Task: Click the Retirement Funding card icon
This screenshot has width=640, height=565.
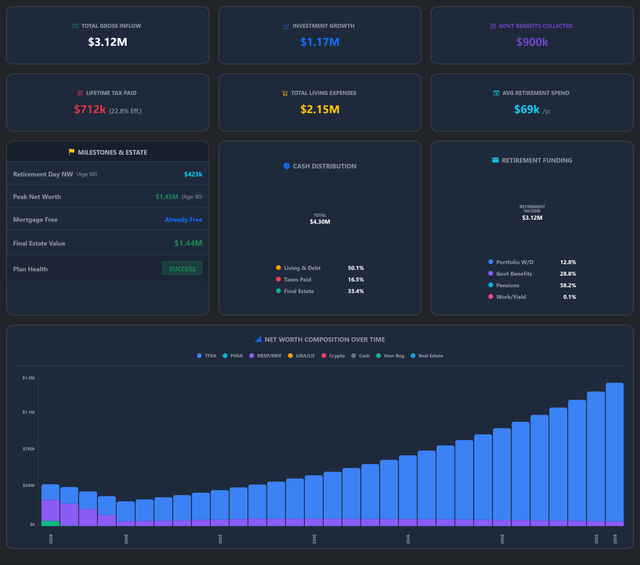Action: (x=496, y=160)
